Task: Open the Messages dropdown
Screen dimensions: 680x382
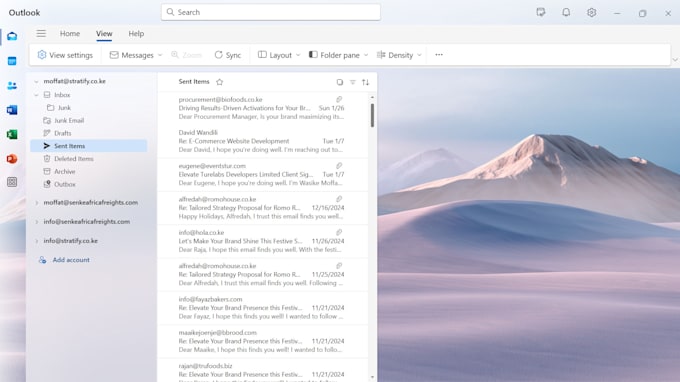Action: [x=136, y=55]
